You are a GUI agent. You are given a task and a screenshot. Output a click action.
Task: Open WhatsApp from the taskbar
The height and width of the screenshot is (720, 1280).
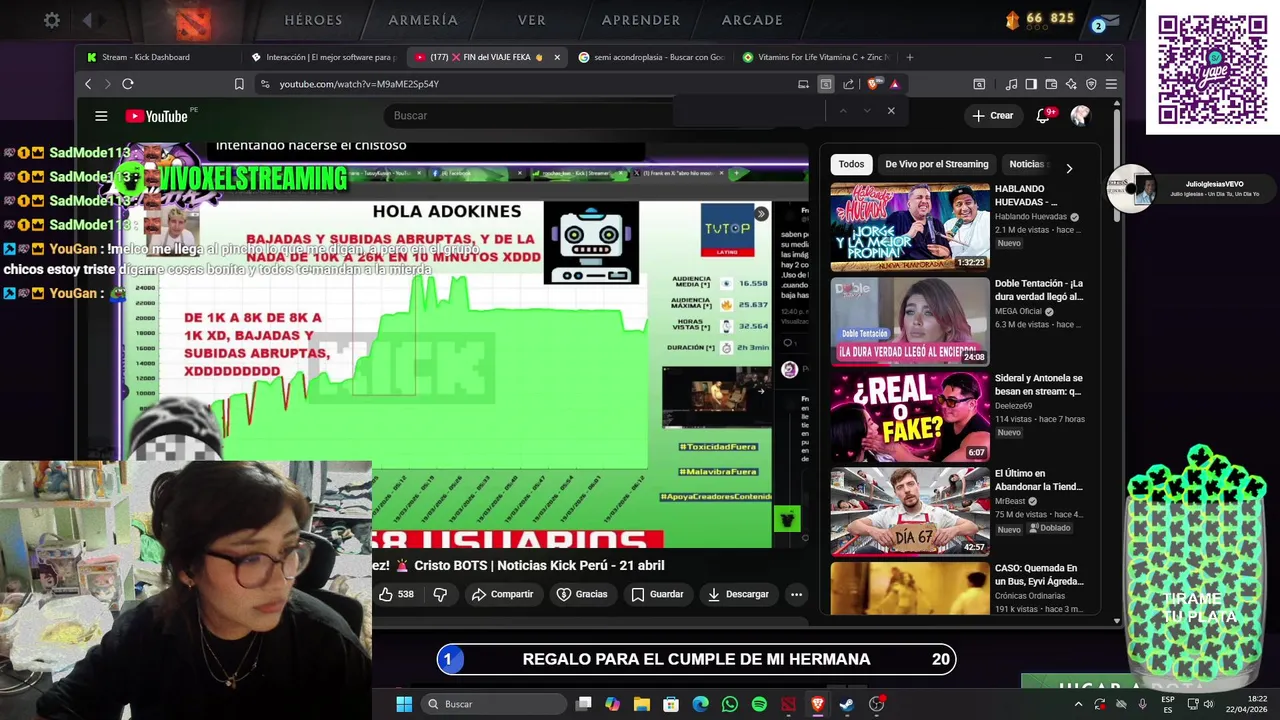tap(730, 704)
